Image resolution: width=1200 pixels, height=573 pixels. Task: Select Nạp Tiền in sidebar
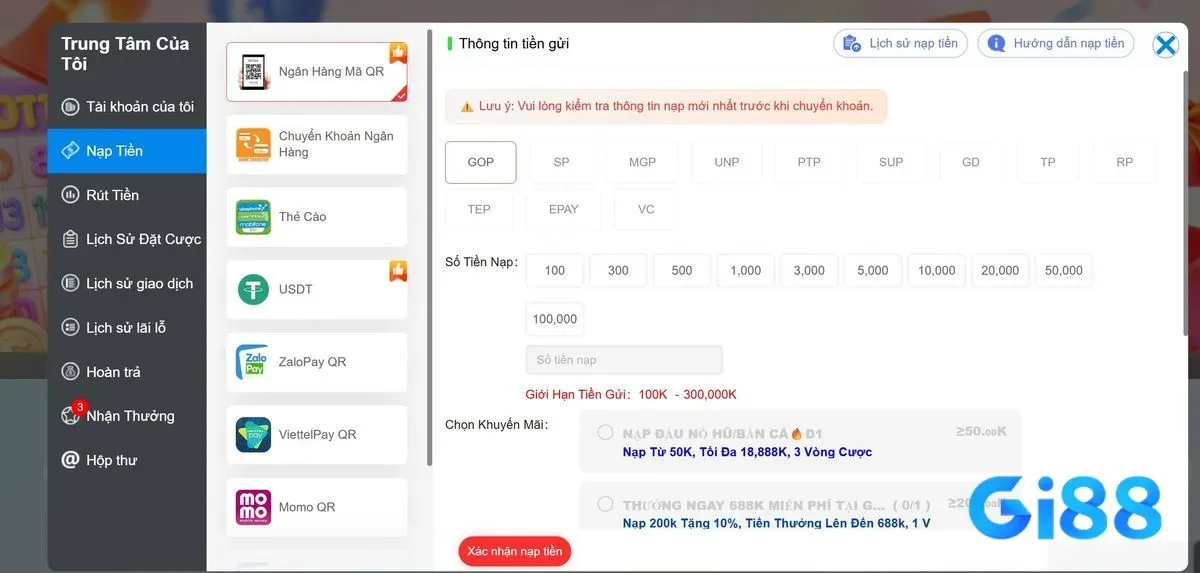tap(127, 151)
